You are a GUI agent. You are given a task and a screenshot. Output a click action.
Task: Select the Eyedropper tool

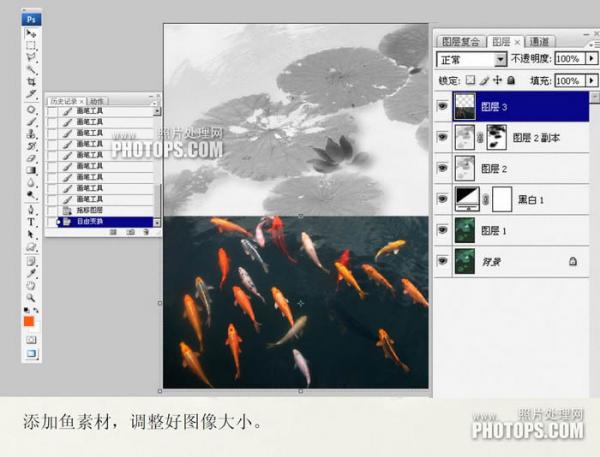[x=31, y=273]
